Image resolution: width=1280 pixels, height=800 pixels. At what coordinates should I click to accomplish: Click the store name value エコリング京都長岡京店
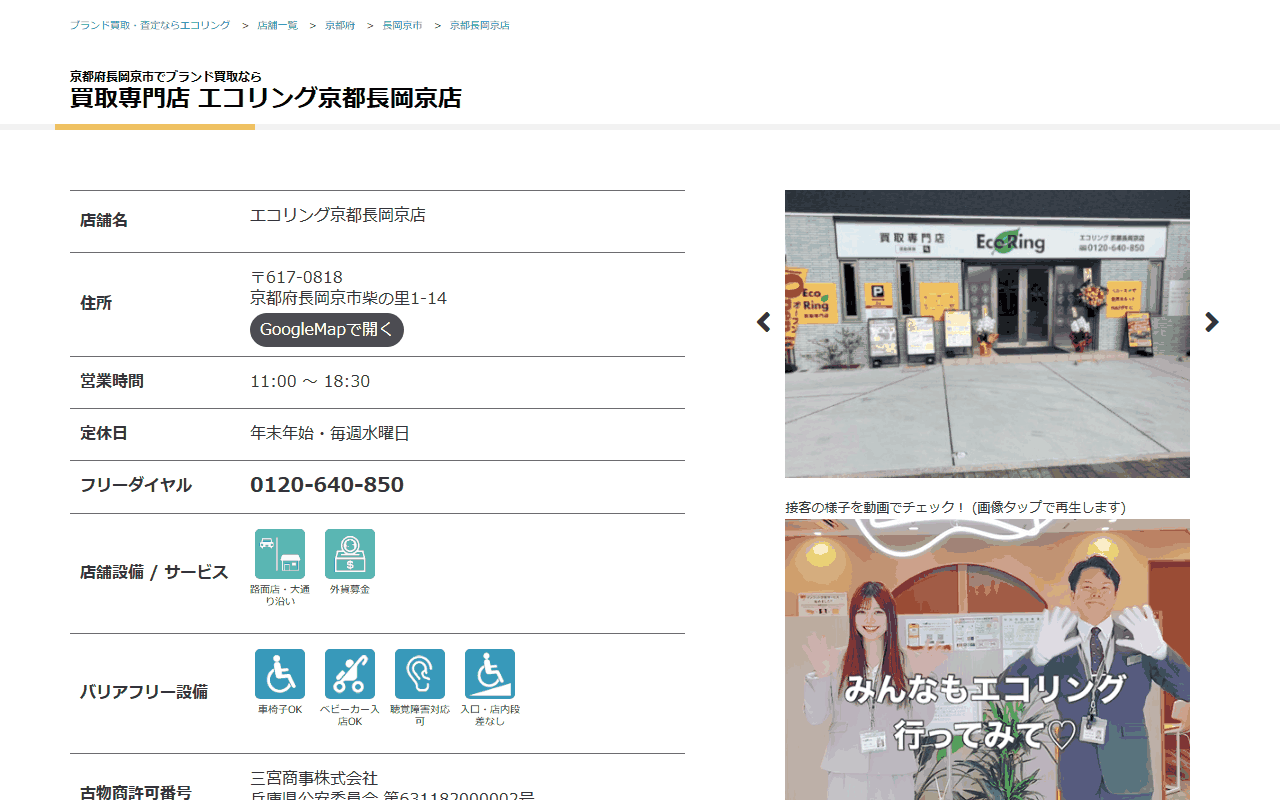338,215
